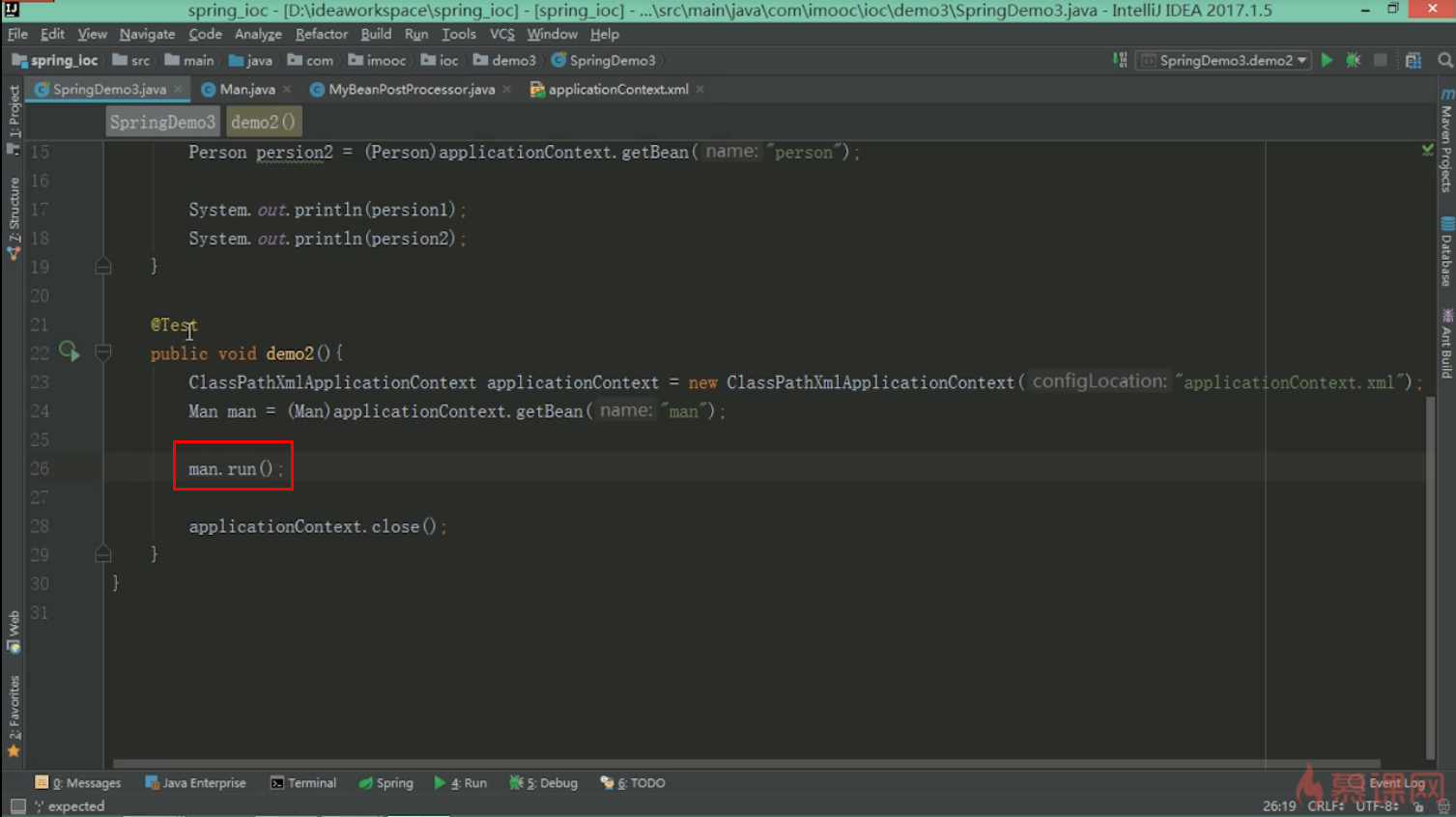Click the horizontal editor scrollbar
This screenshot has height=817, width=1456.
click(746, 763)
